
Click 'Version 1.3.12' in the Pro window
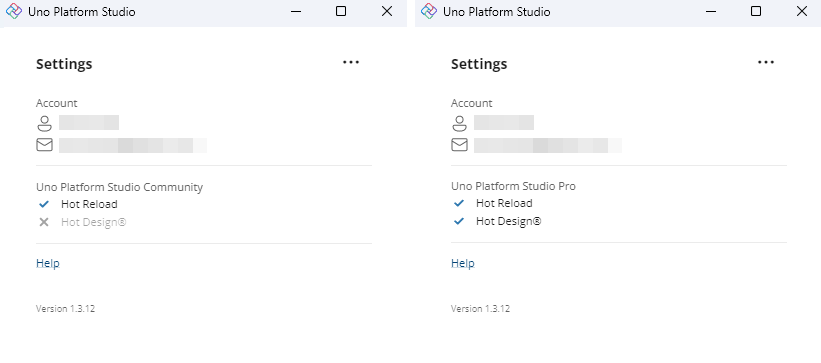pyautogui.click(x=481, y=309)
